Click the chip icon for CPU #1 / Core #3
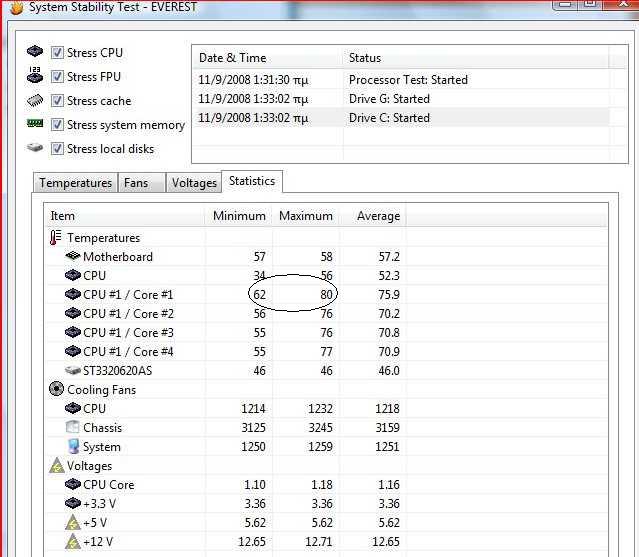Viewport: 639px width, 557px height. point(73,332)
